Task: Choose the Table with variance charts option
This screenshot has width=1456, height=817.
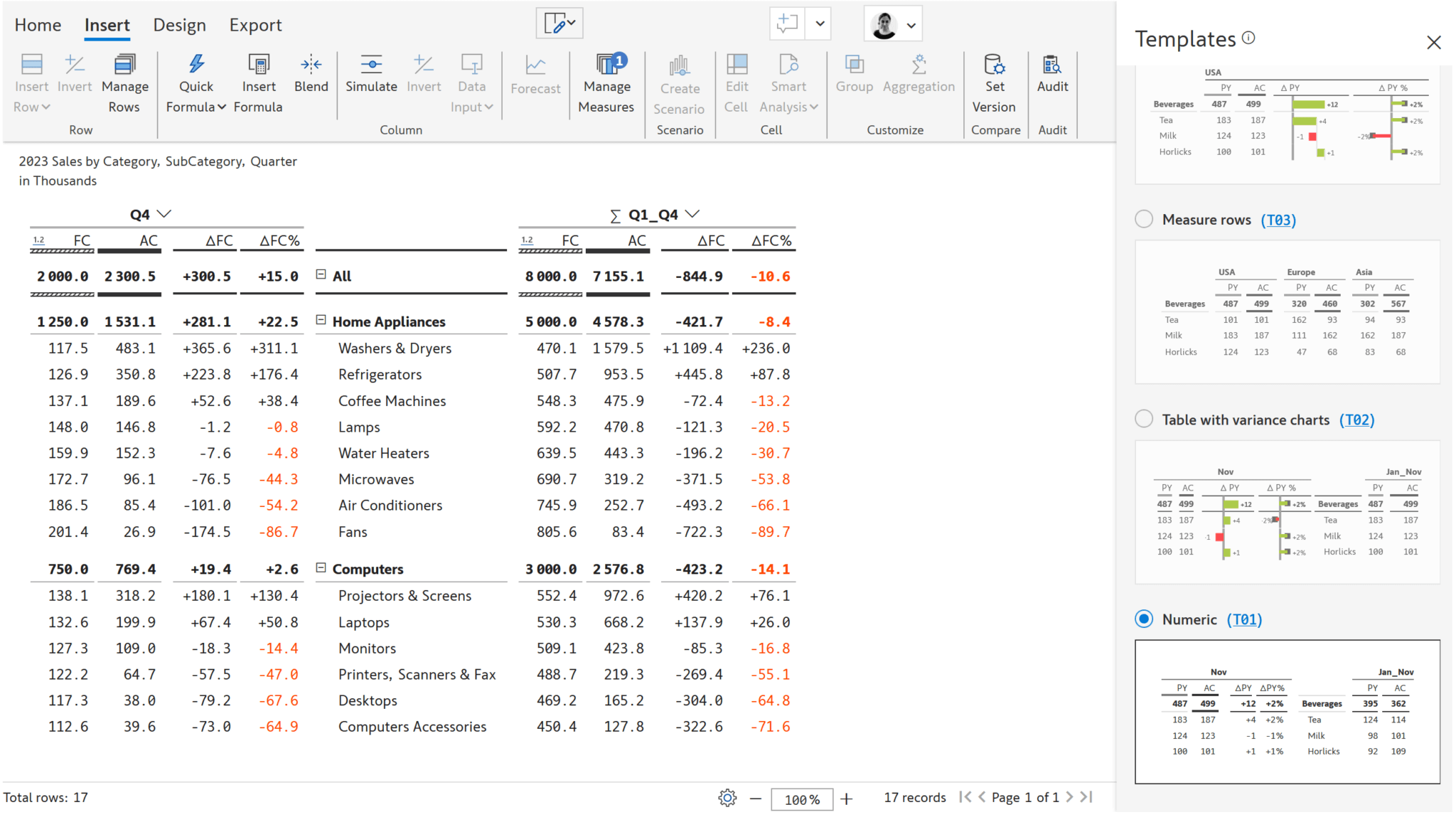Action: (x=1143, y=419)
